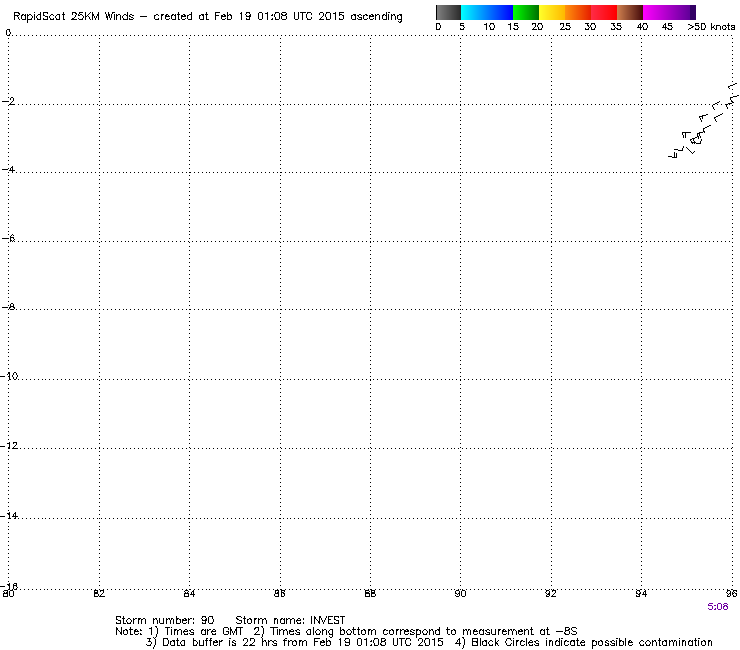Click the 'Storm name: INVEST' text
740x650 pixels.
(290, 620)
